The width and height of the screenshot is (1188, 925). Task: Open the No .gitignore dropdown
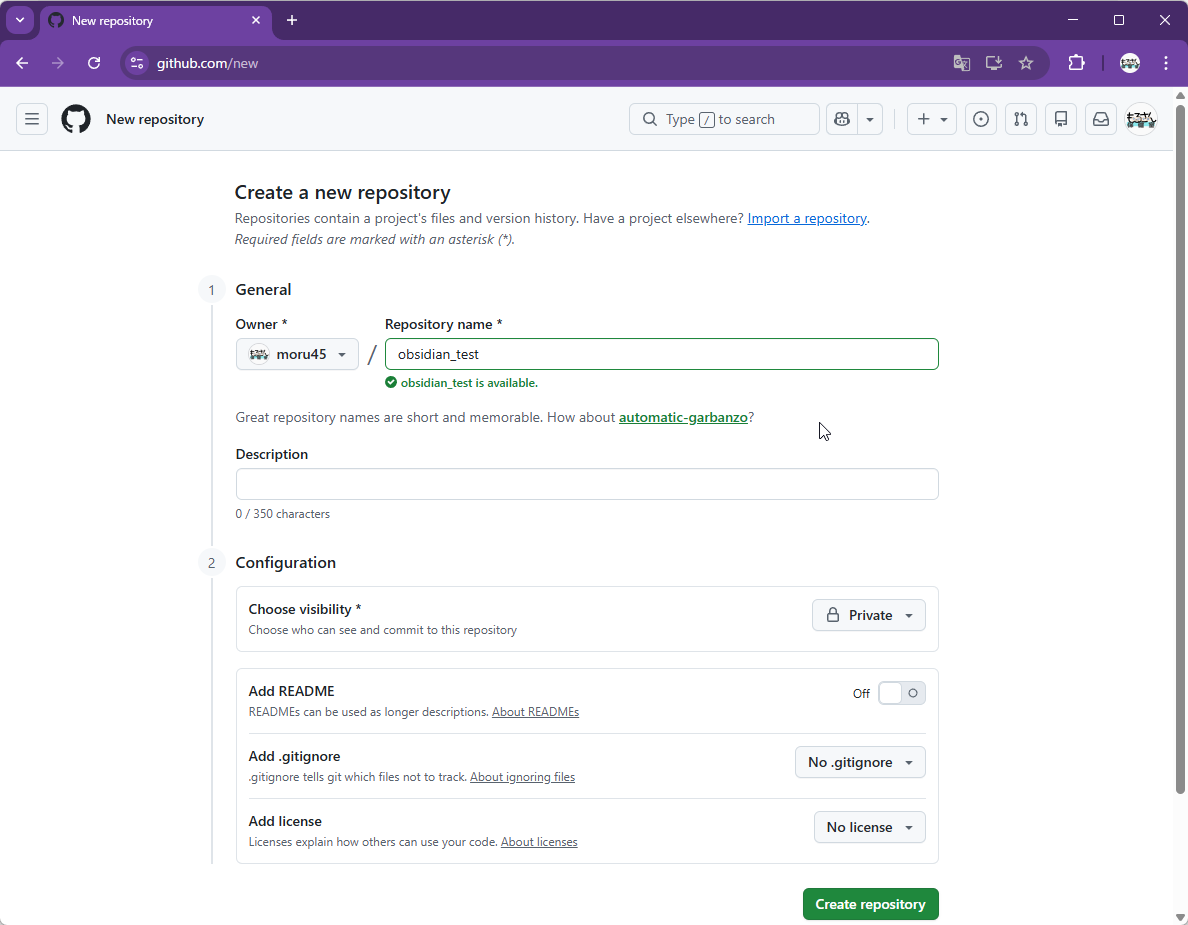860,762
